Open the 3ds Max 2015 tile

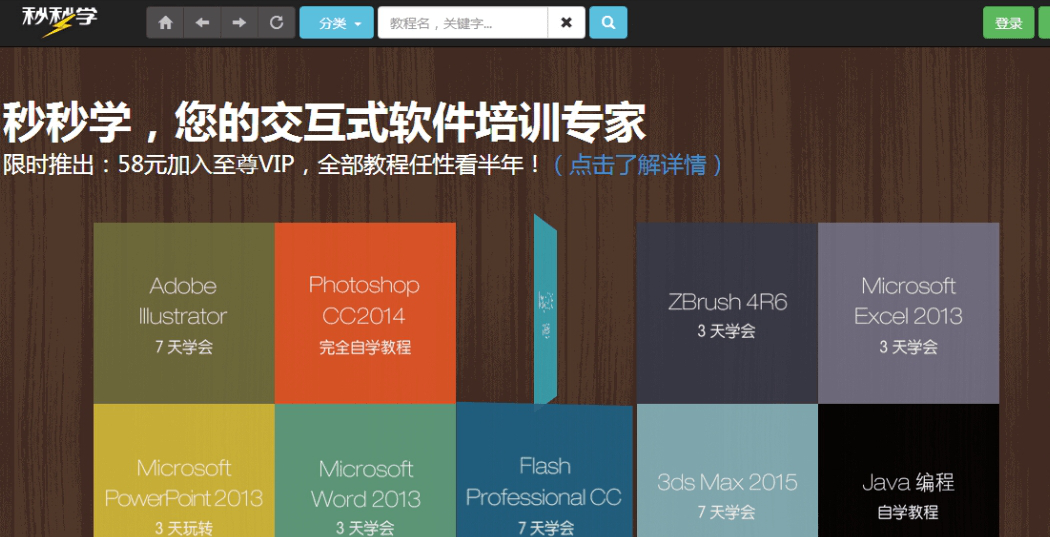coord(727,470)
